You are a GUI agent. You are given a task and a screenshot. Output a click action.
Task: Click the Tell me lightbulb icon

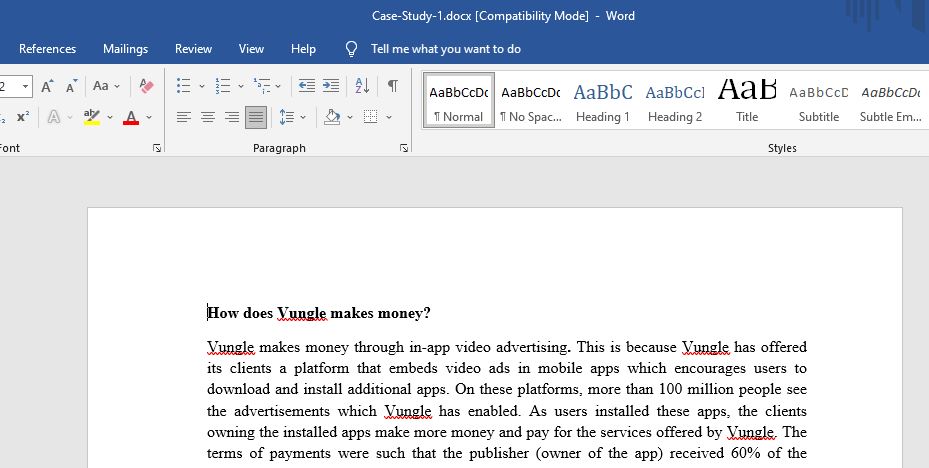[351, 49]
